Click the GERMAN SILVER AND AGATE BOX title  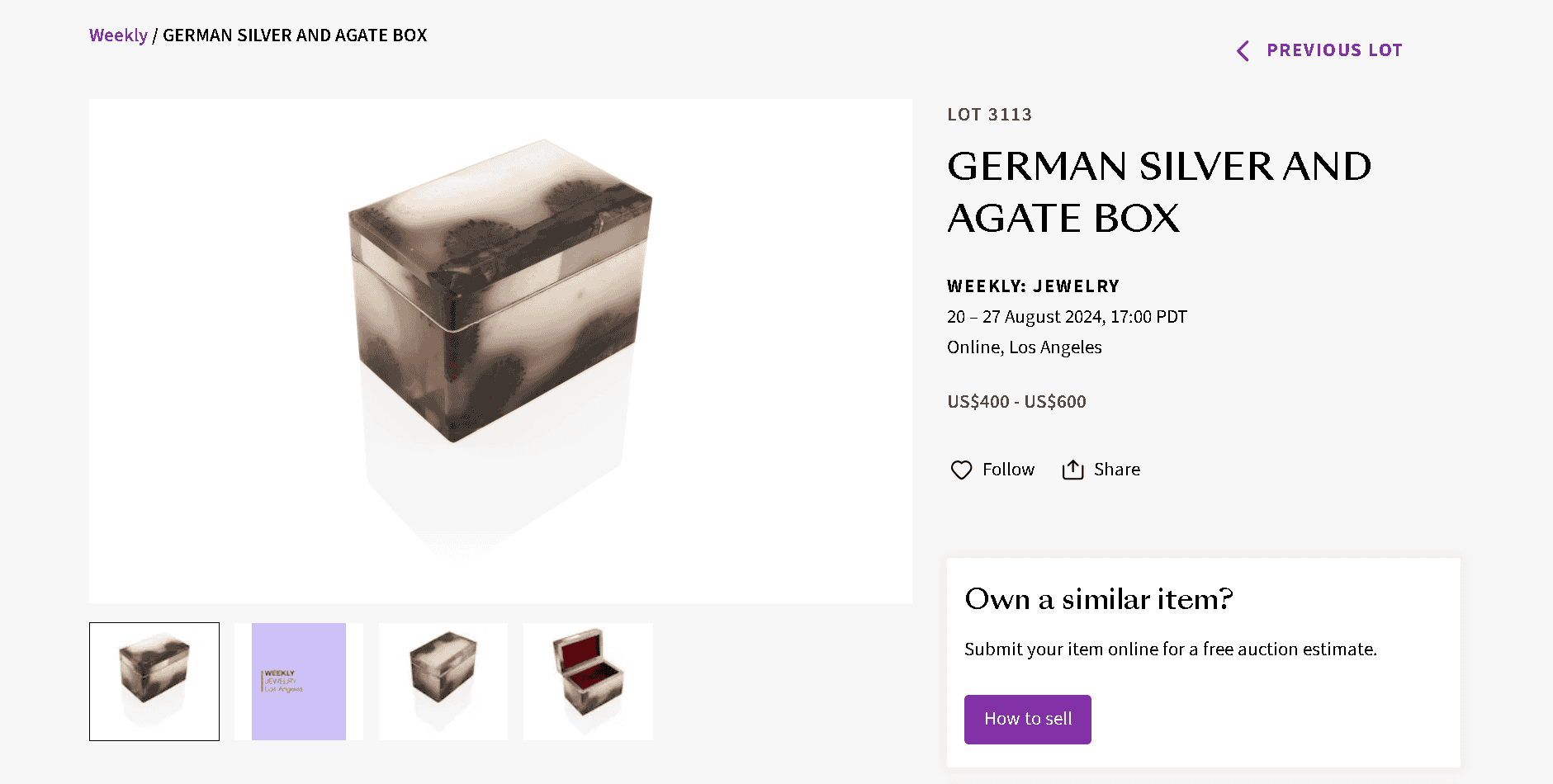tap(1156, 191)
